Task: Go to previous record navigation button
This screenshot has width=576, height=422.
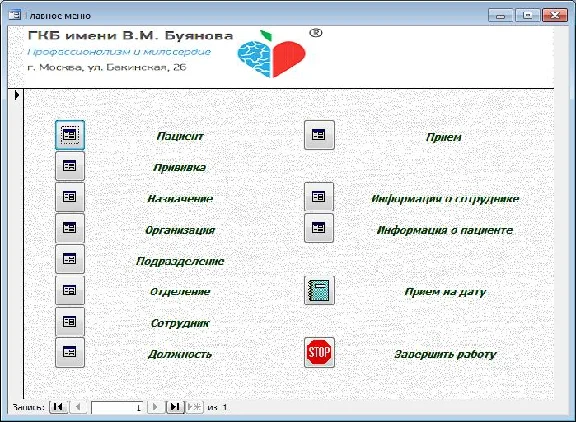Action: [78, 407]
